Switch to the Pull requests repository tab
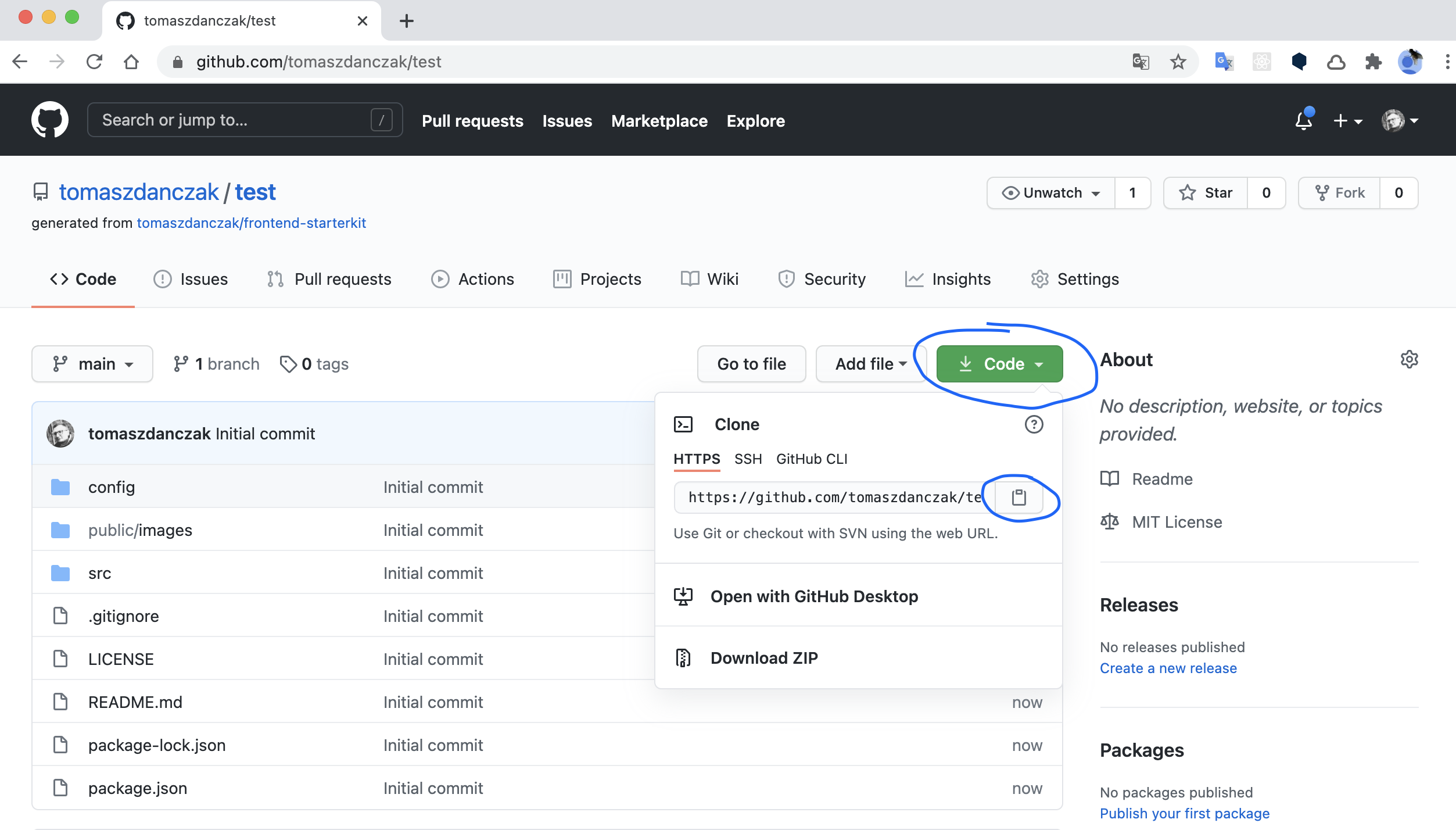Image resolution: width=1456 pixels, height=830 pixels. (x=329, y=279)
